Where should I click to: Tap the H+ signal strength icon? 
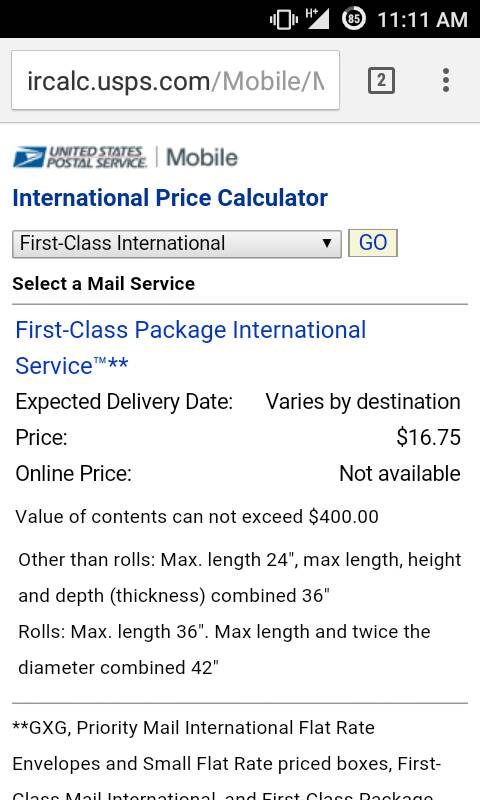[317, 19]
